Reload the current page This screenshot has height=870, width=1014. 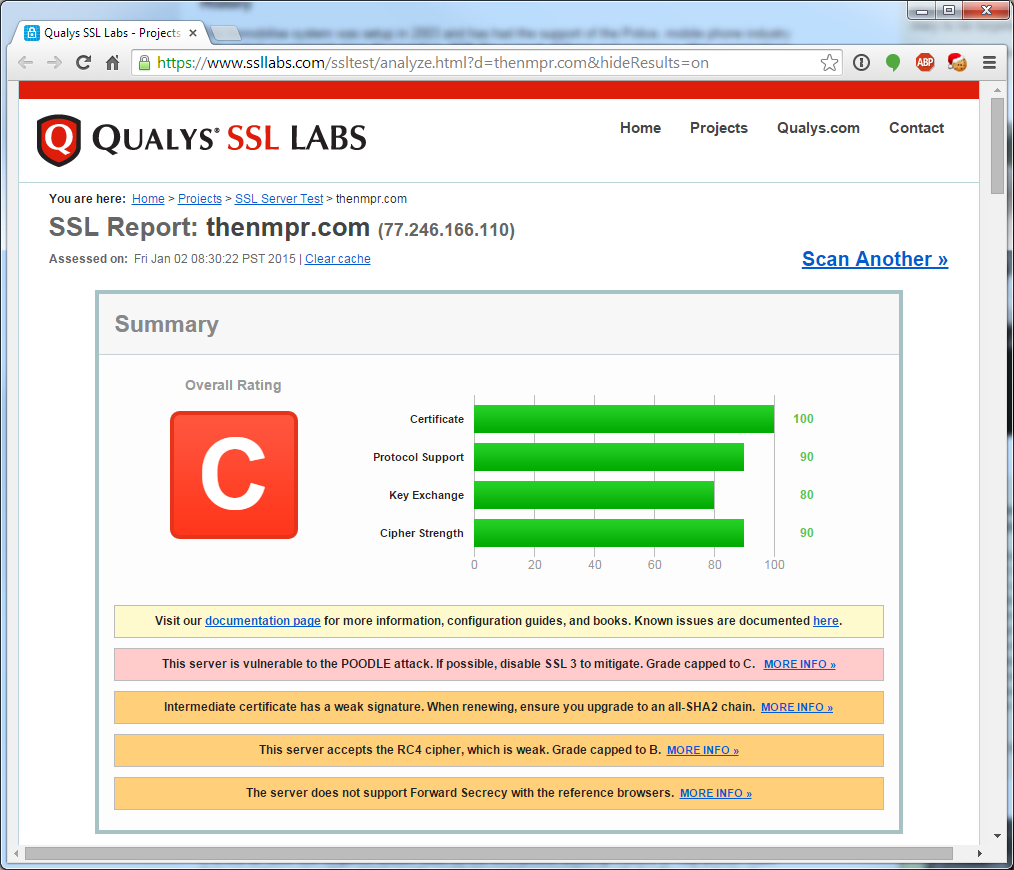(84, 62)
